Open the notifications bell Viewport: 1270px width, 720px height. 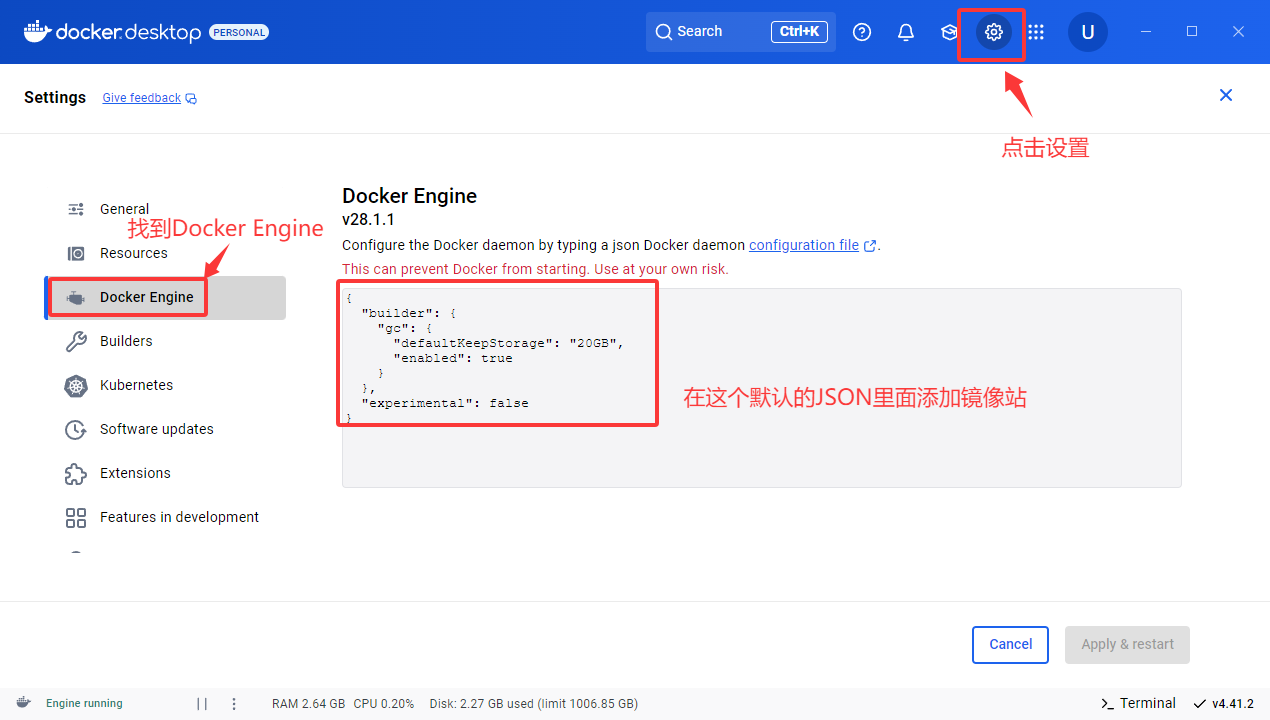point(906,32)
